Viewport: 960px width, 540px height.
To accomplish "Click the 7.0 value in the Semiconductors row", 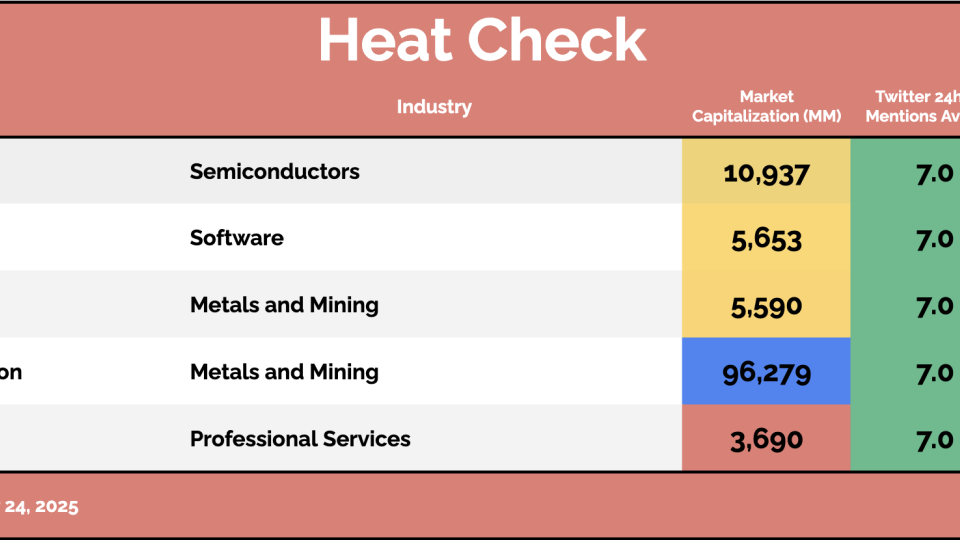I will (933, 172).
